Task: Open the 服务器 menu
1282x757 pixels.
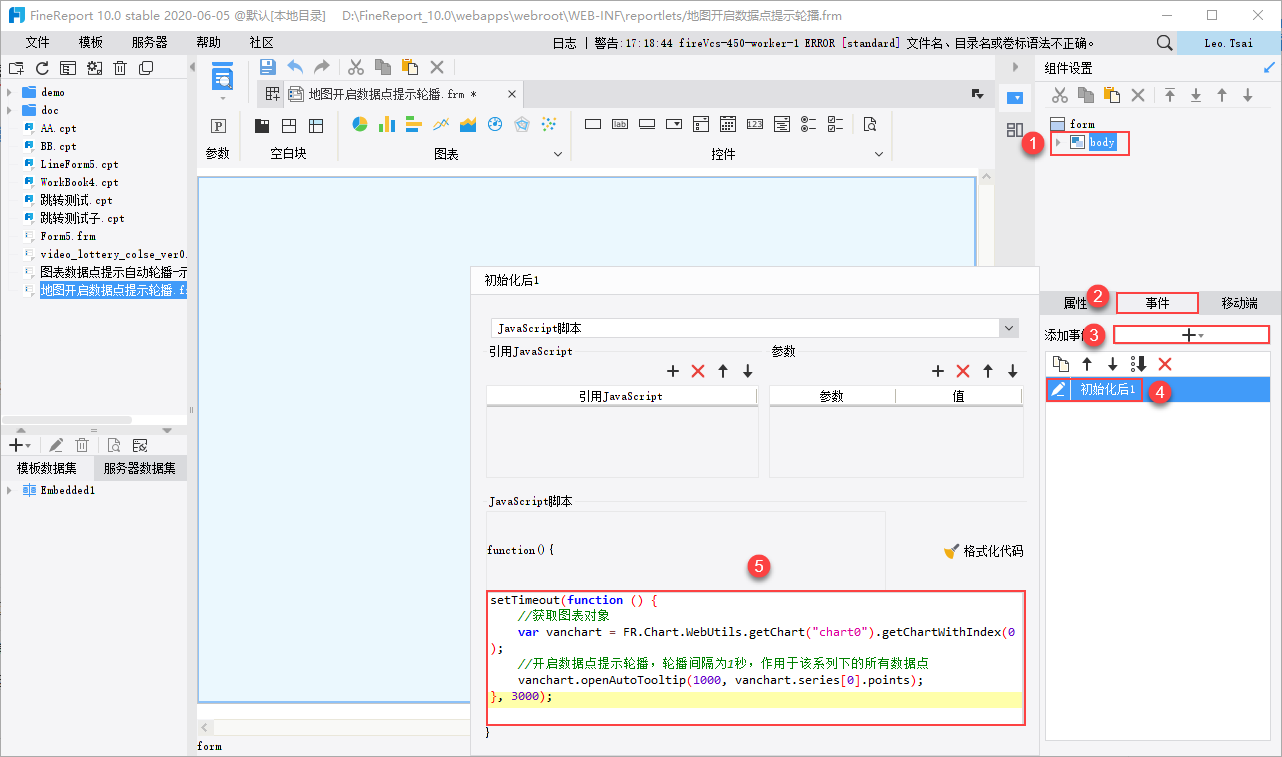Action: pos(149,43)
